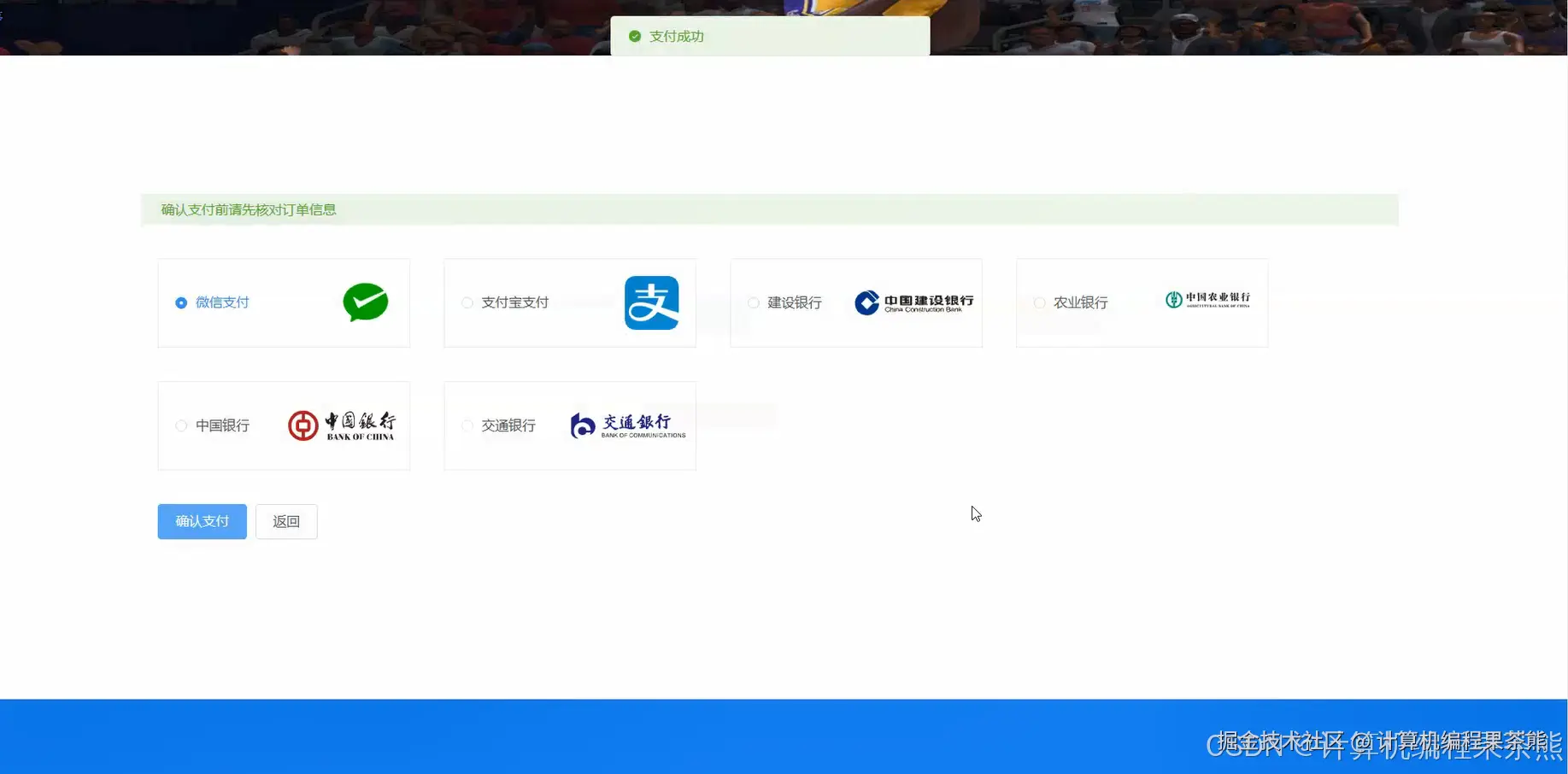The width and height of the screenshot is (1568, 774).
Task: Select the 支付宝支付 radio button
Action: click(467, 302)
